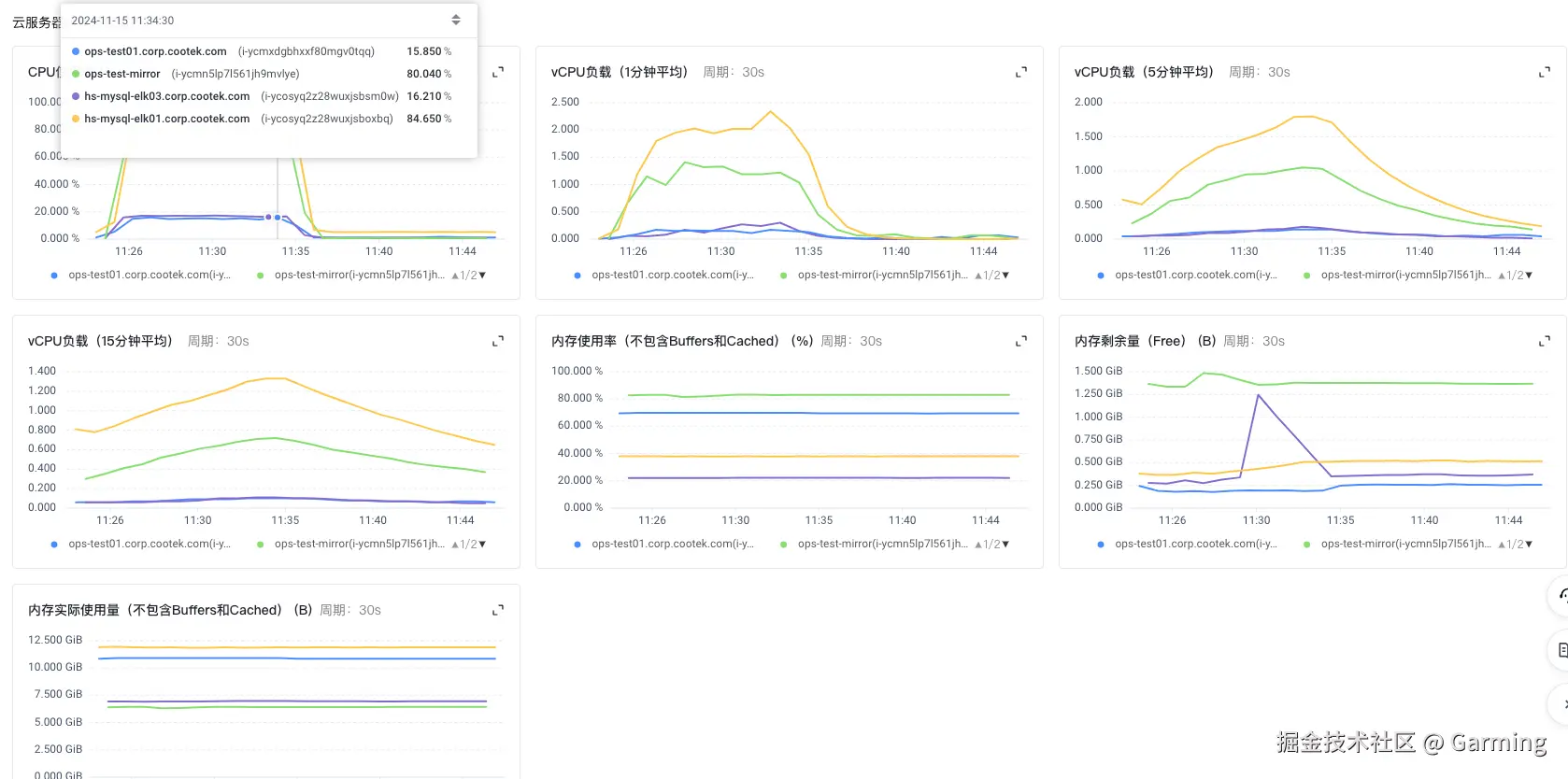Select hs-mysql-elk01.corp.cootek.com row in tooltip
This screenshot has width=1568, height=779.
click(x=262, y=119)
